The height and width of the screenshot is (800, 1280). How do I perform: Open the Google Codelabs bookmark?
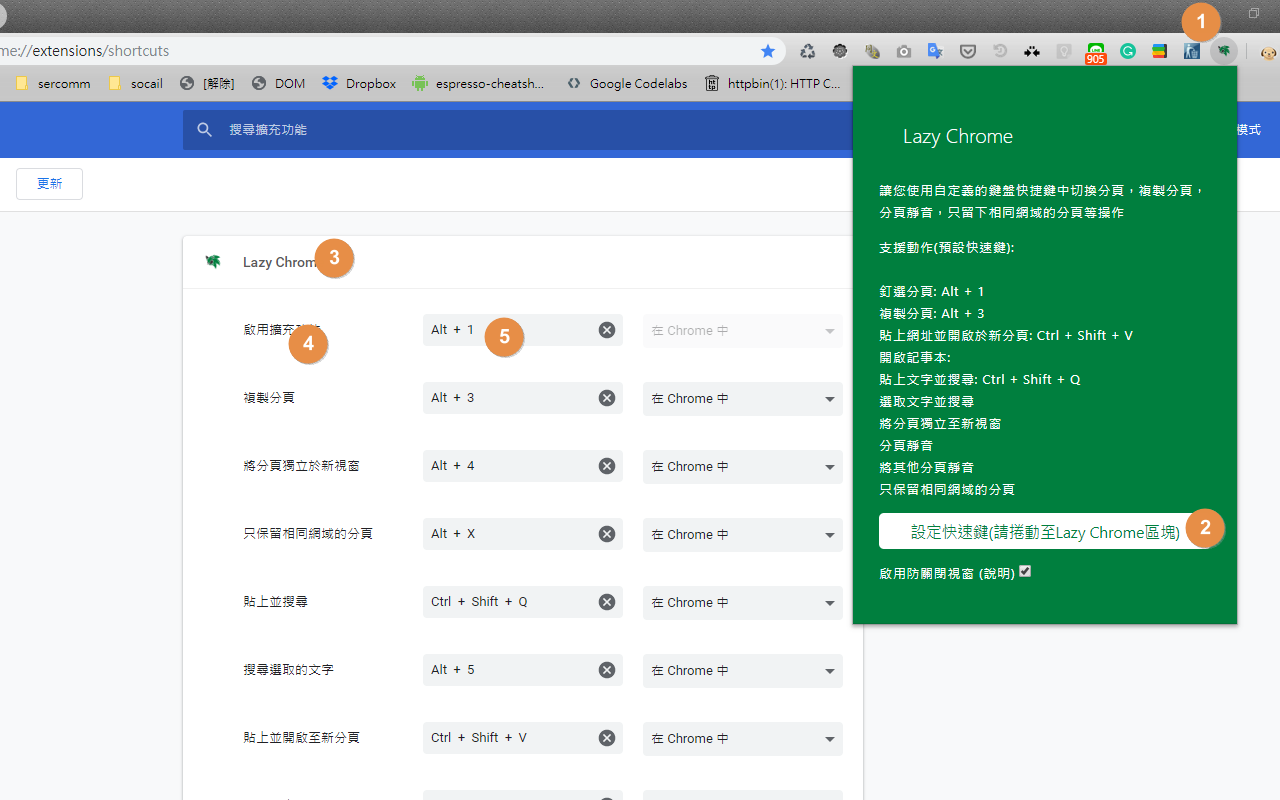[627, 83]
